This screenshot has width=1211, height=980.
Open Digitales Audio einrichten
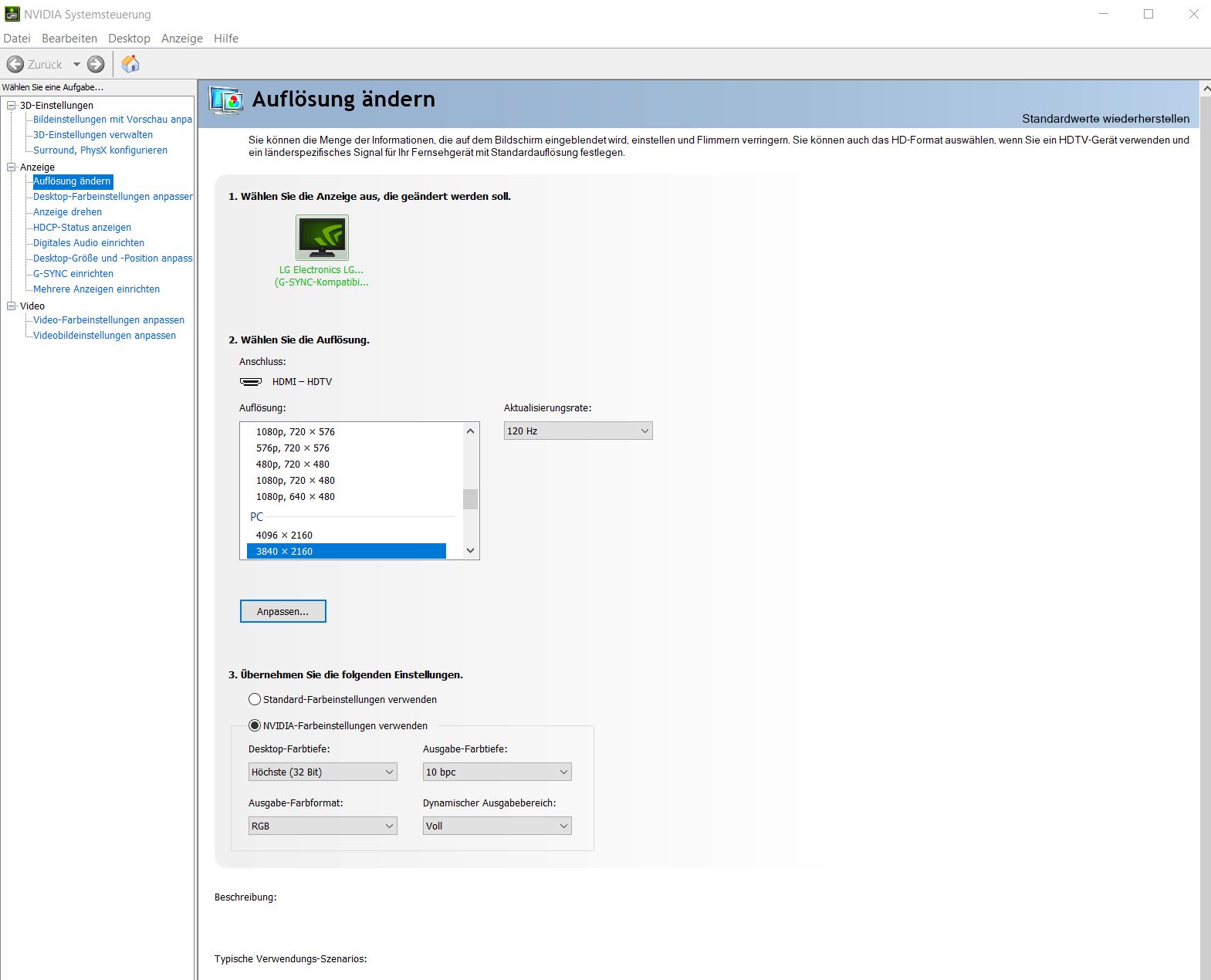[89, 242]
